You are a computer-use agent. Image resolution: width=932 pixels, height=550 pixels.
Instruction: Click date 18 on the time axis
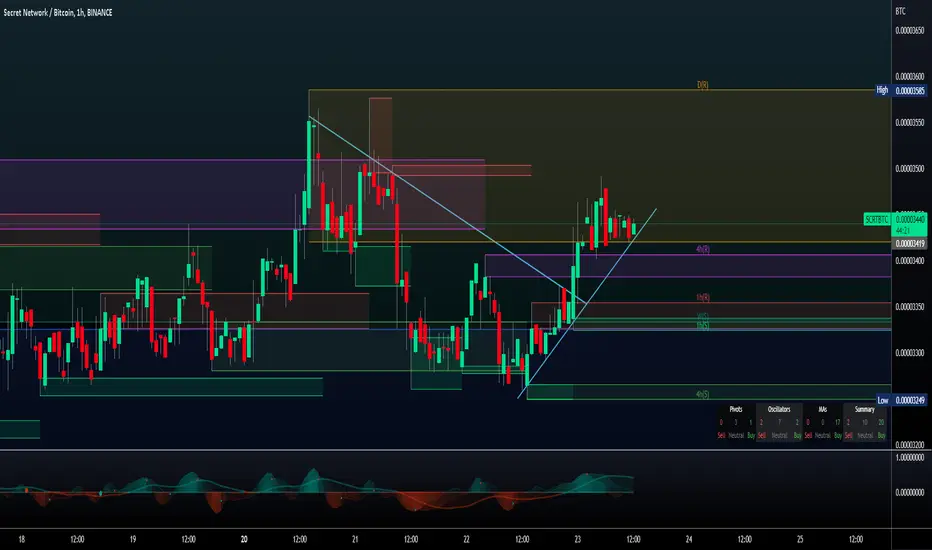pos(21,539)
